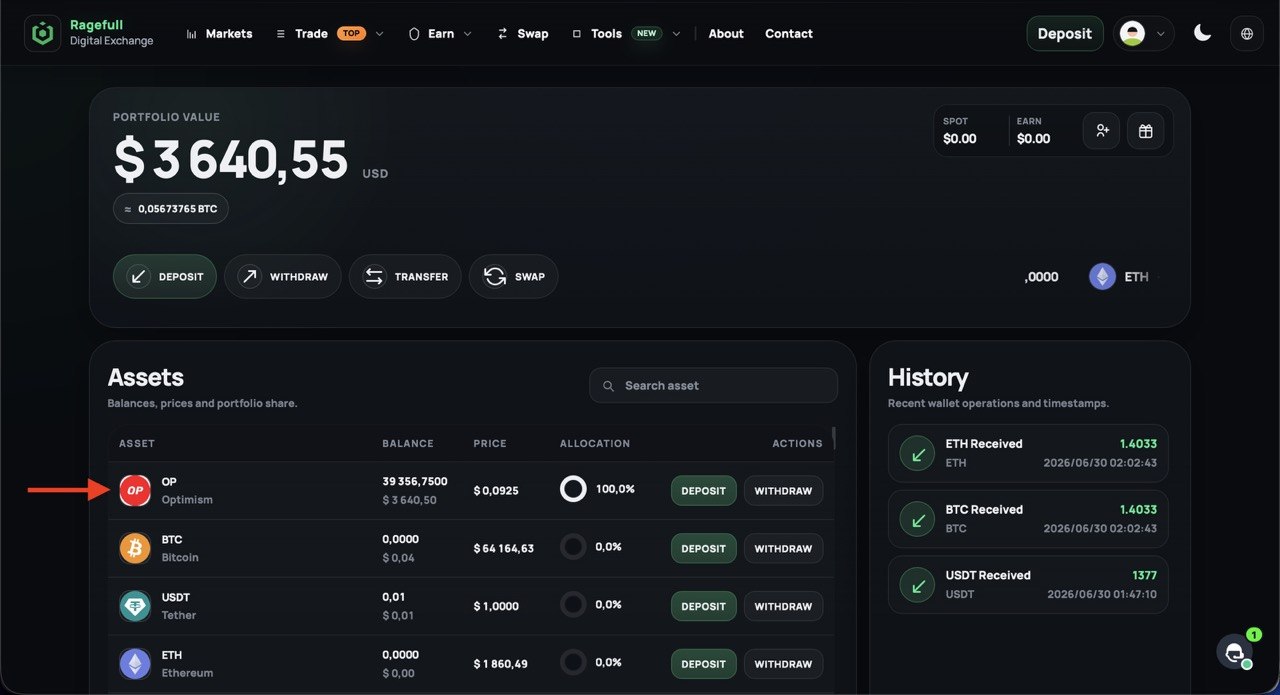Deposit into the USDT asset
Viewport: 1280px width, 695px height.
704,606
